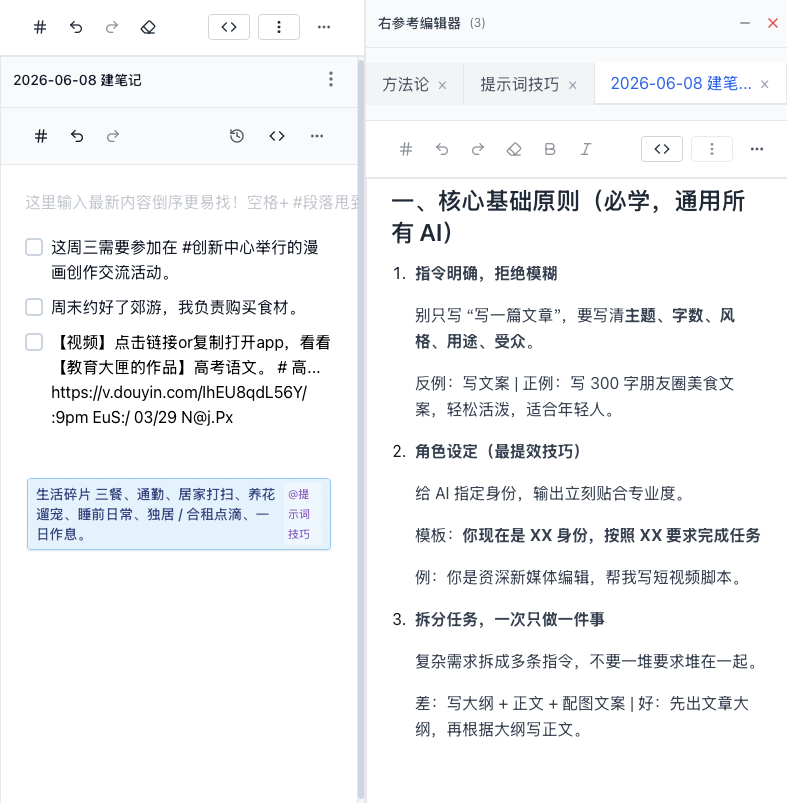This screenshot has width=787, height=803.
Task: Open ellipsis menu in right editor toolbar
Action: coord(757,149)
